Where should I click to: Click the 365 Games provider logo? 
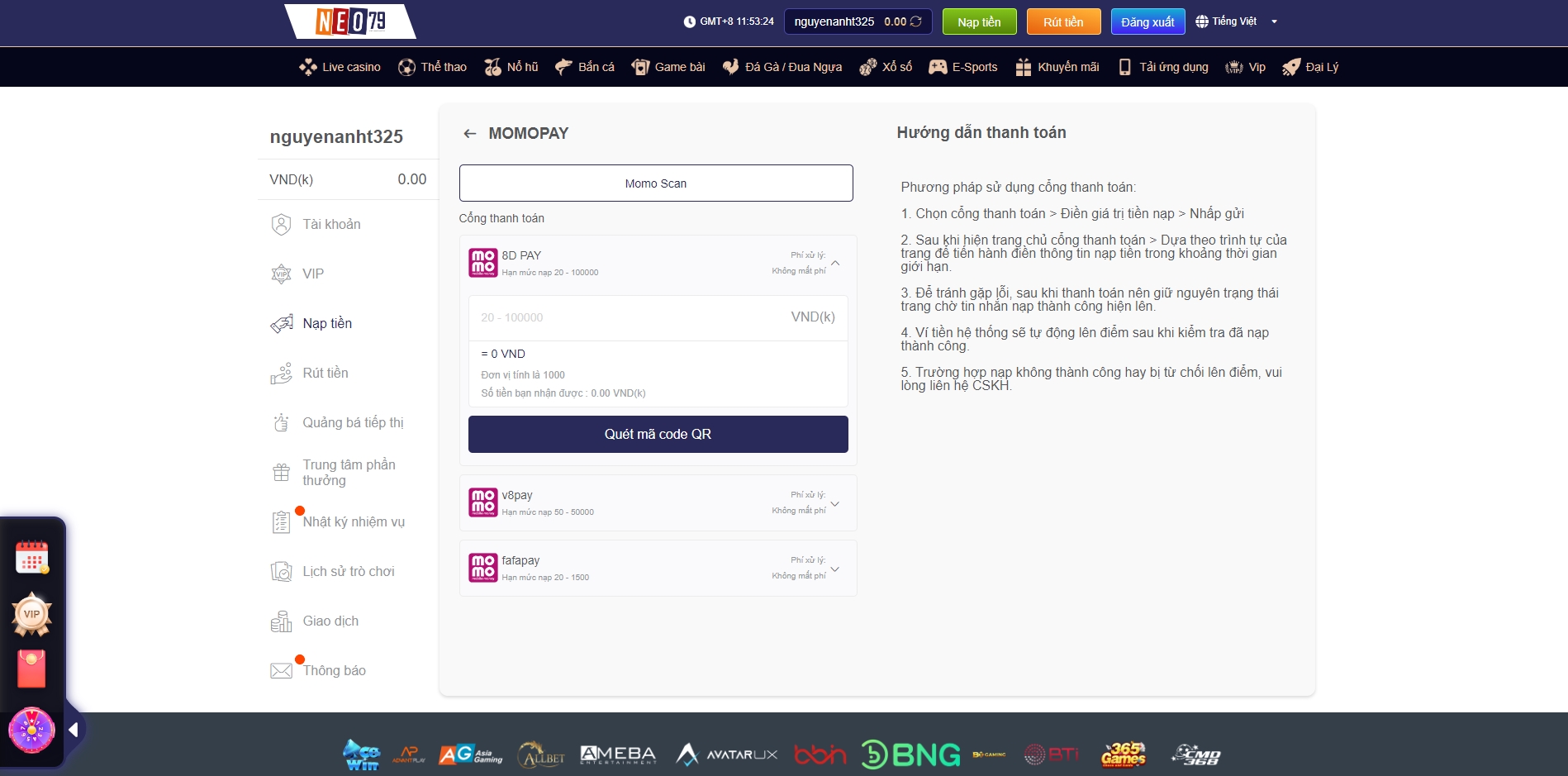[x=1124, y=755]
